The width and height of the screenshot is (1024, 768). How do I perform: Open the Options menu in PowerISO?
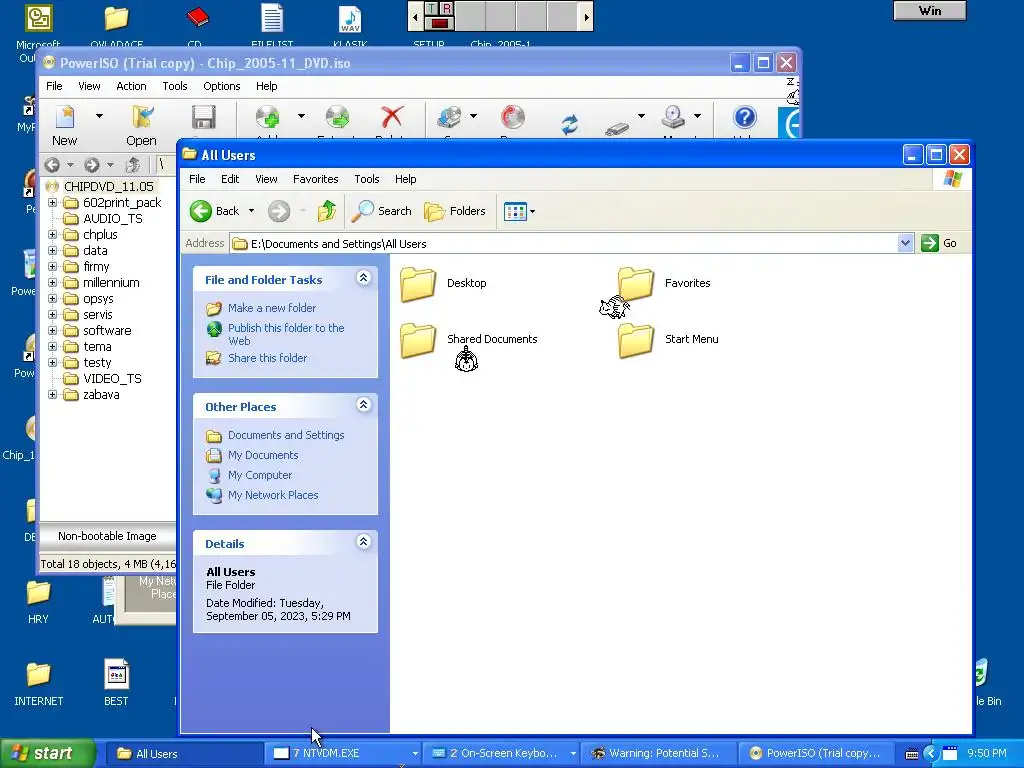[221, 86]
